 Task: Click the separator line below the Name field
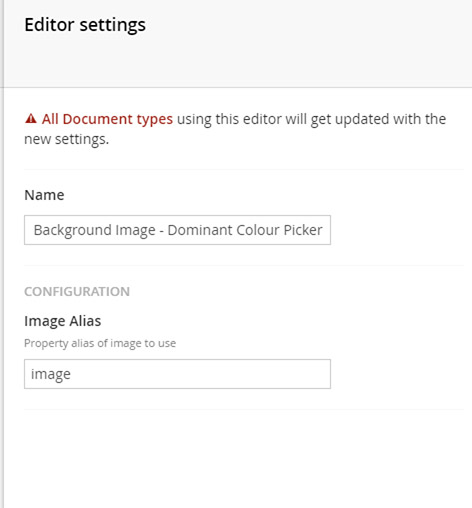(x=244, y=265)
